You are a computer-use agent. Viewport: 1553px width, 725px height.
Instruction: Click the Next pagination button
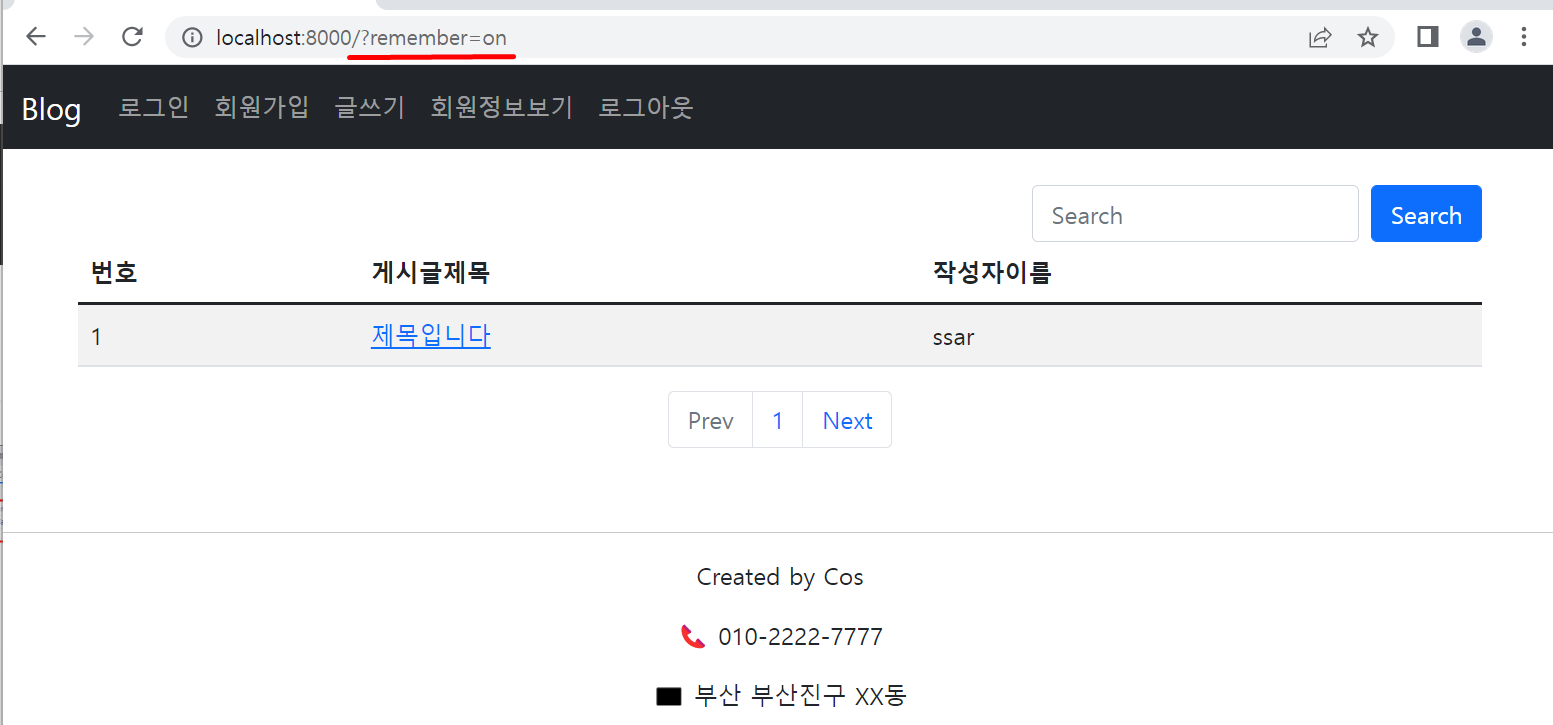pos(847,420)
